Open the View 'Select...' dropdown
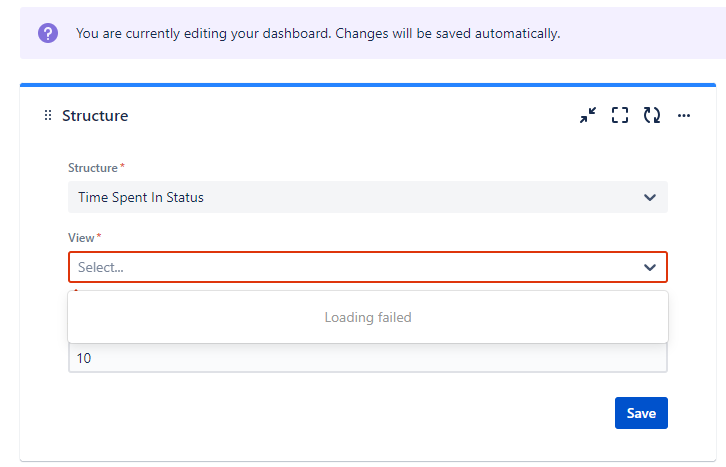This screenshot has width=726, height=467. 368,267
